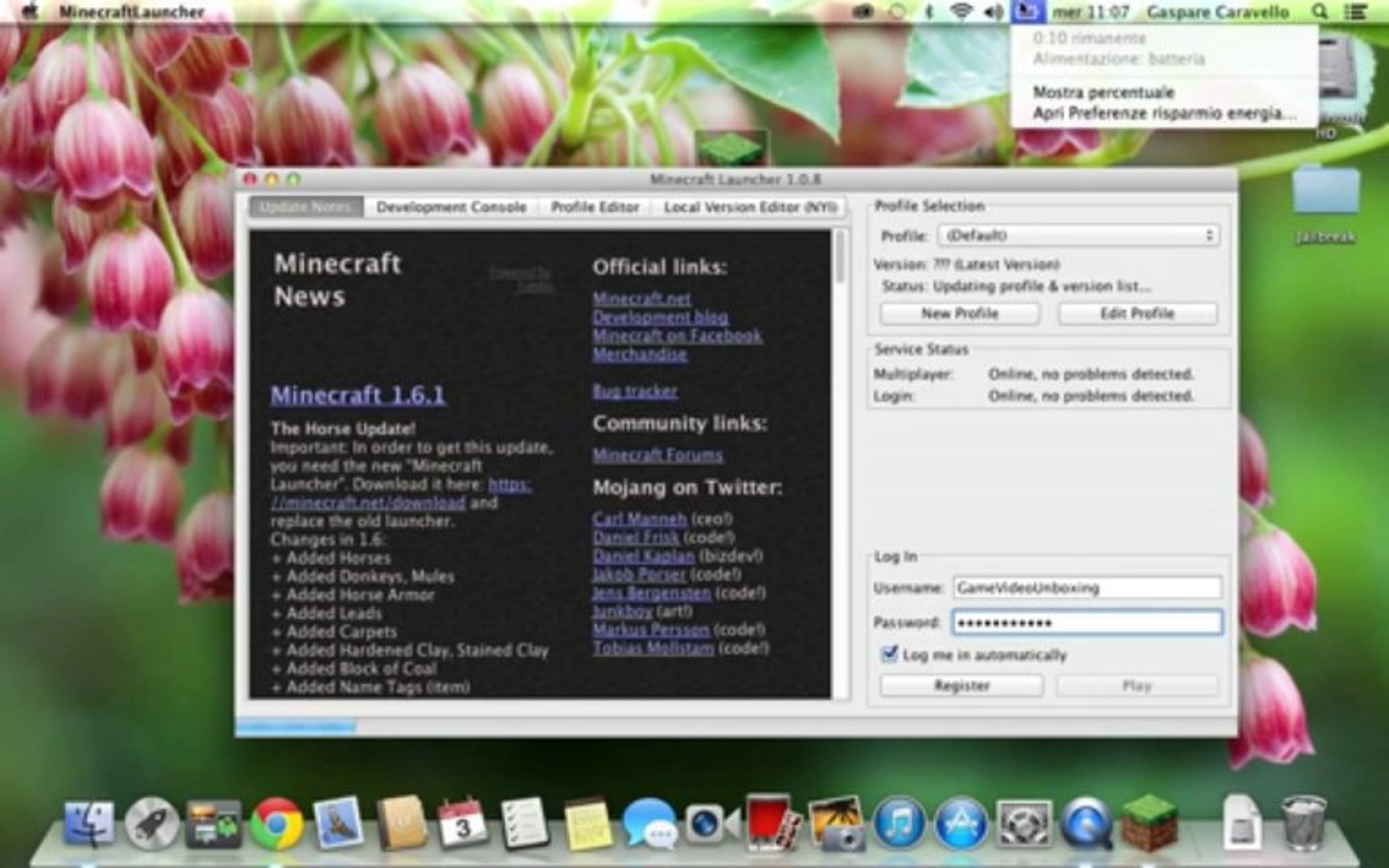
Task: Open the battery status menu
Action: pyautogui.click(x=1024, y=10)
